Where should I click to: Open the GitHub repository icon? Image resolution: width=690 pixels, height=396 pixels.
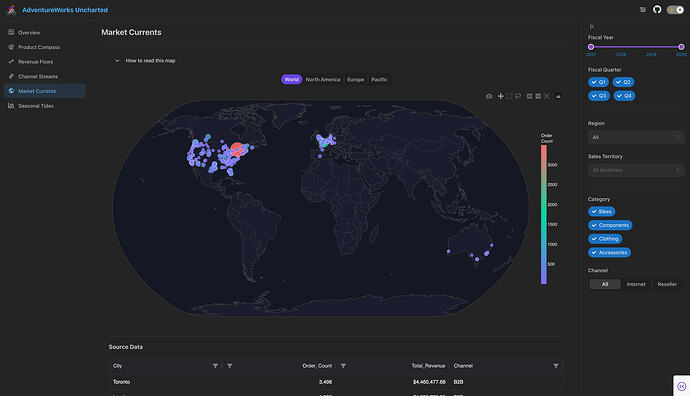click(x=657, y=9)
